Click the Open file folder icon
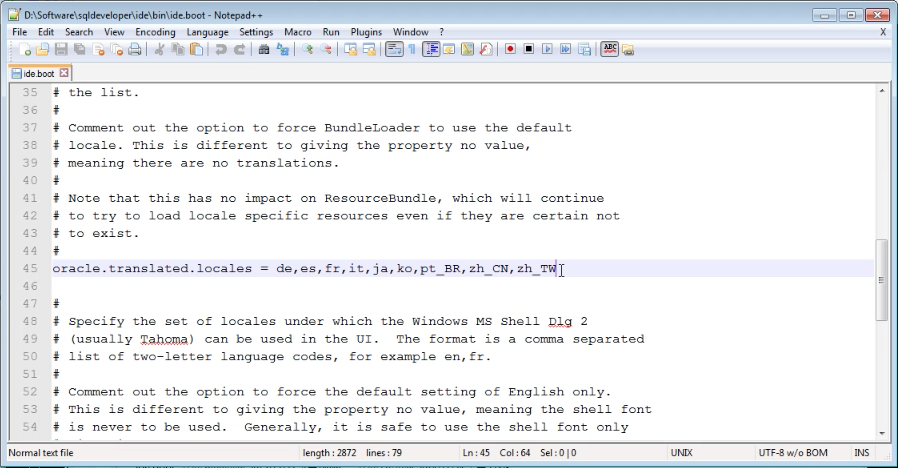The image size is (898, 468). [x=42, y=50]
